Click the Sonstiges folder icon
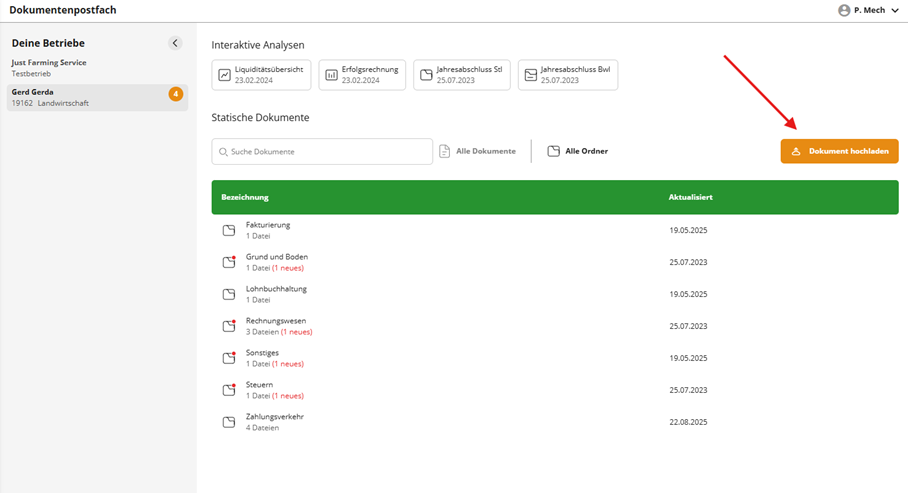The width and height of the screenshot is (908, 493). pos(229,358)
